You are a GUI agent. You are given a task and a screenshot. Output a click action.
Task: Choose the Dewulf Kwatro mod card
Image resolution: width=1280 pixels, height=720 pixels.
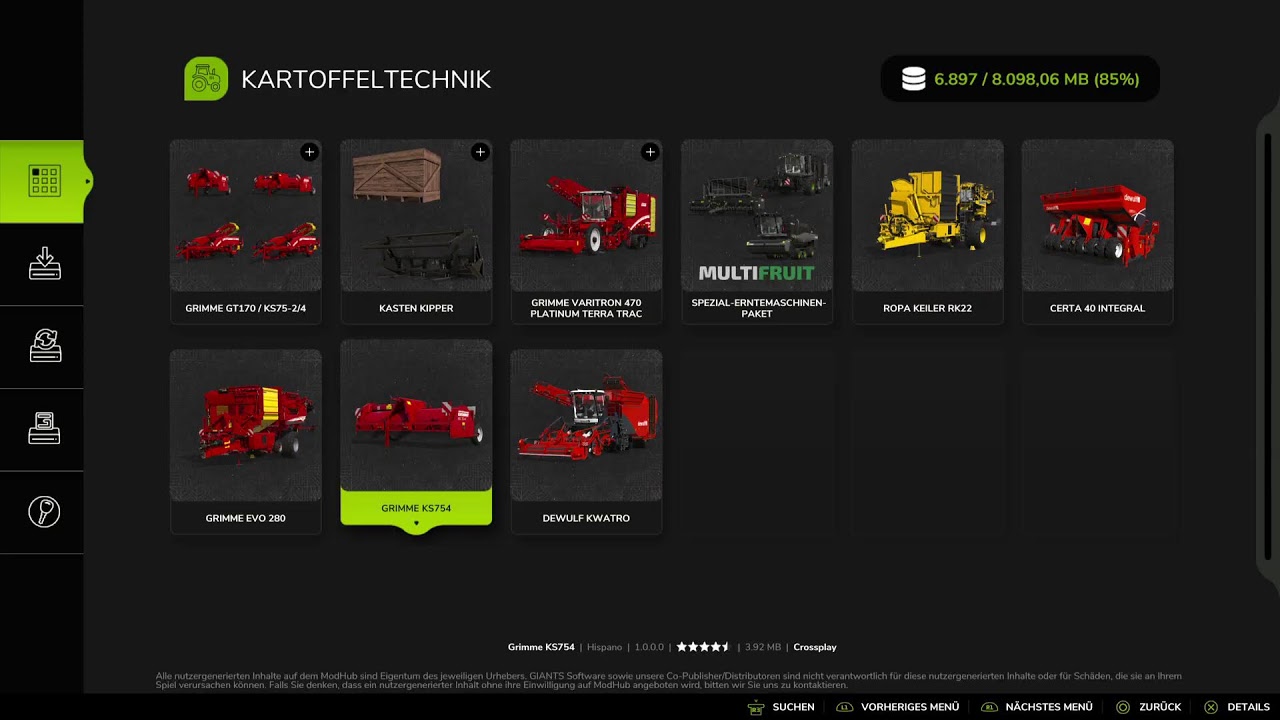coord(586,442)
